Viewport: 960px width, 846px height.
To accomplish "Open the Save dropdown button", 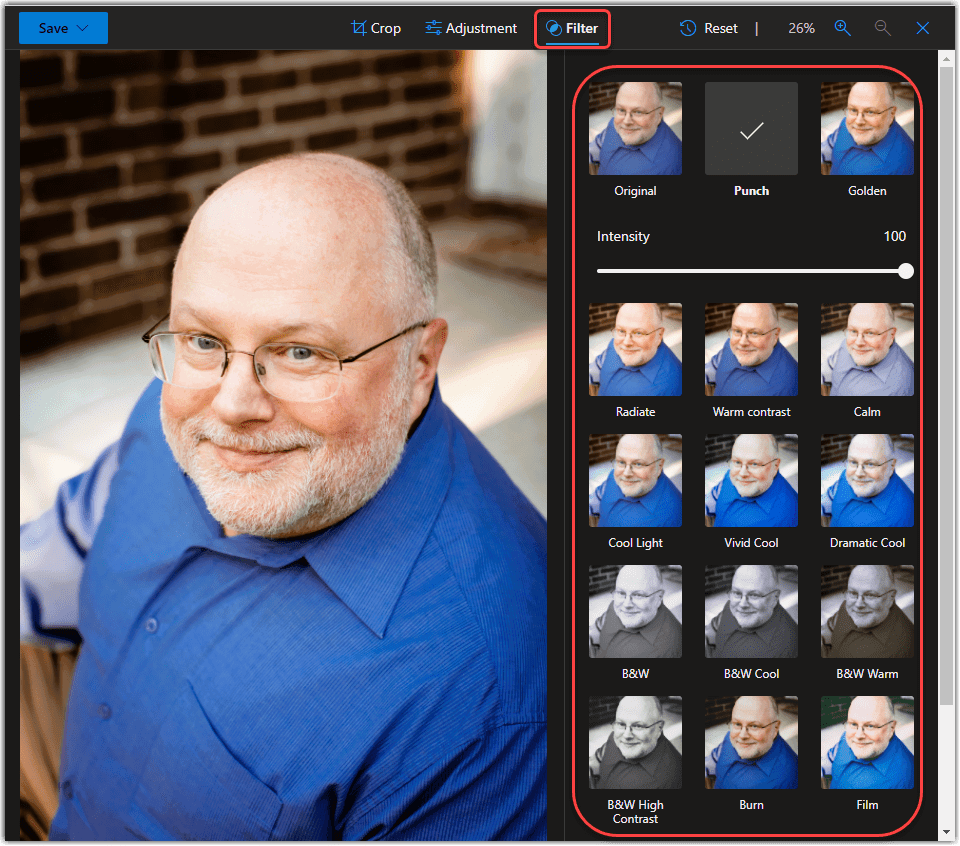I will click(x=63, y=28).
